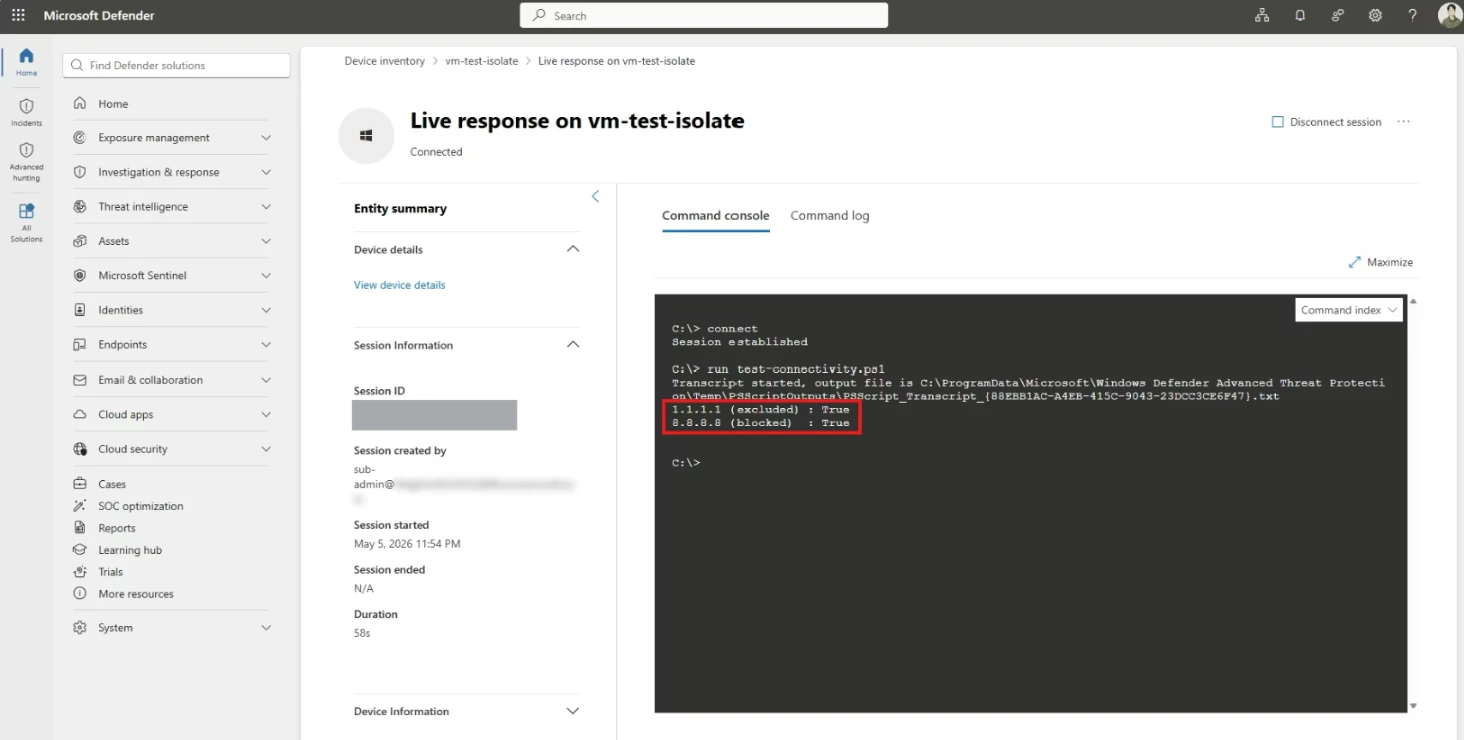Click the 'May 5, 2026 11:54 PM' value
1464x740 pixels.
point(407,544)
